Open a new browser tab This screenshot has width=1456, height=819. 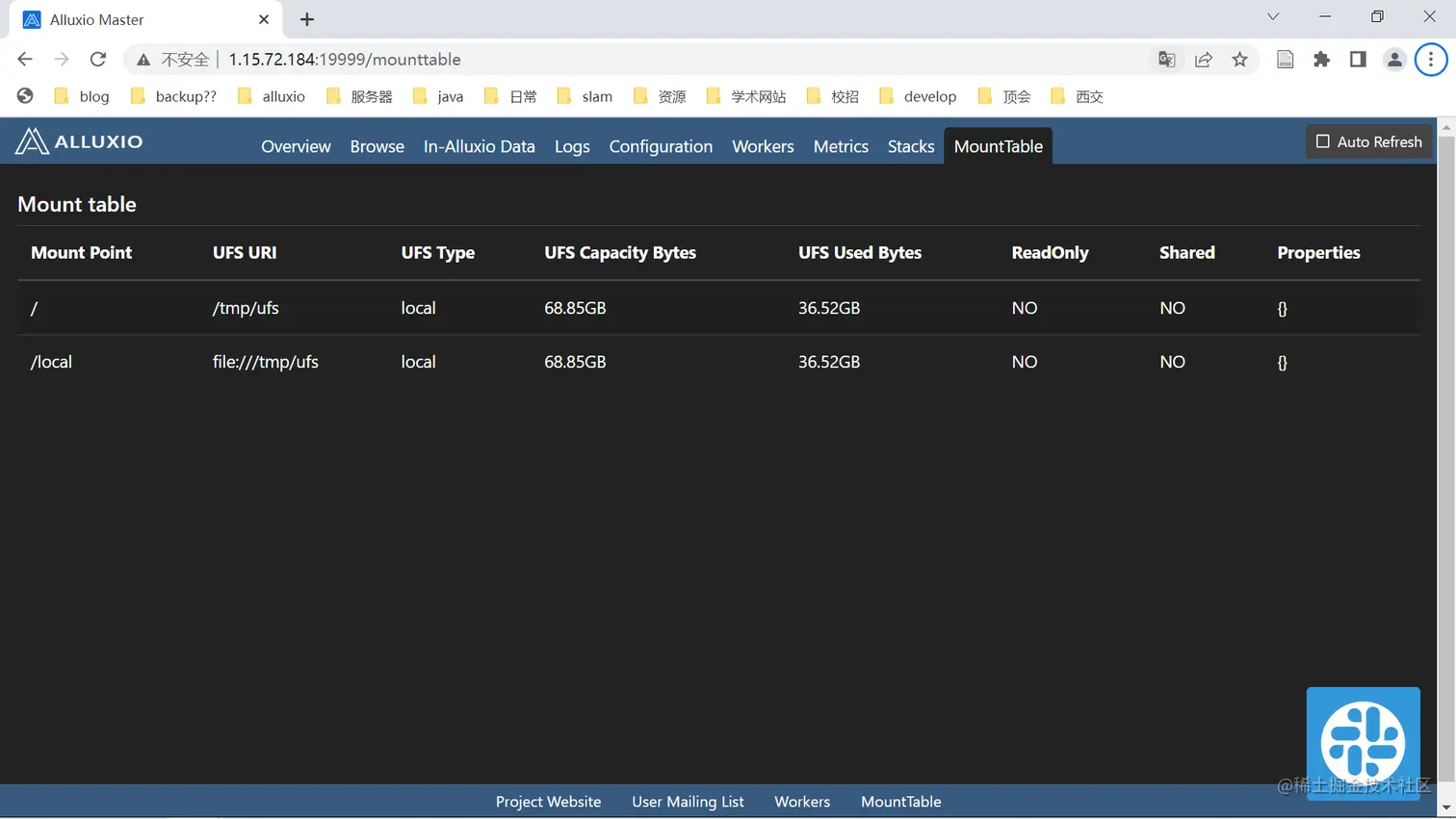coord(307,19)
